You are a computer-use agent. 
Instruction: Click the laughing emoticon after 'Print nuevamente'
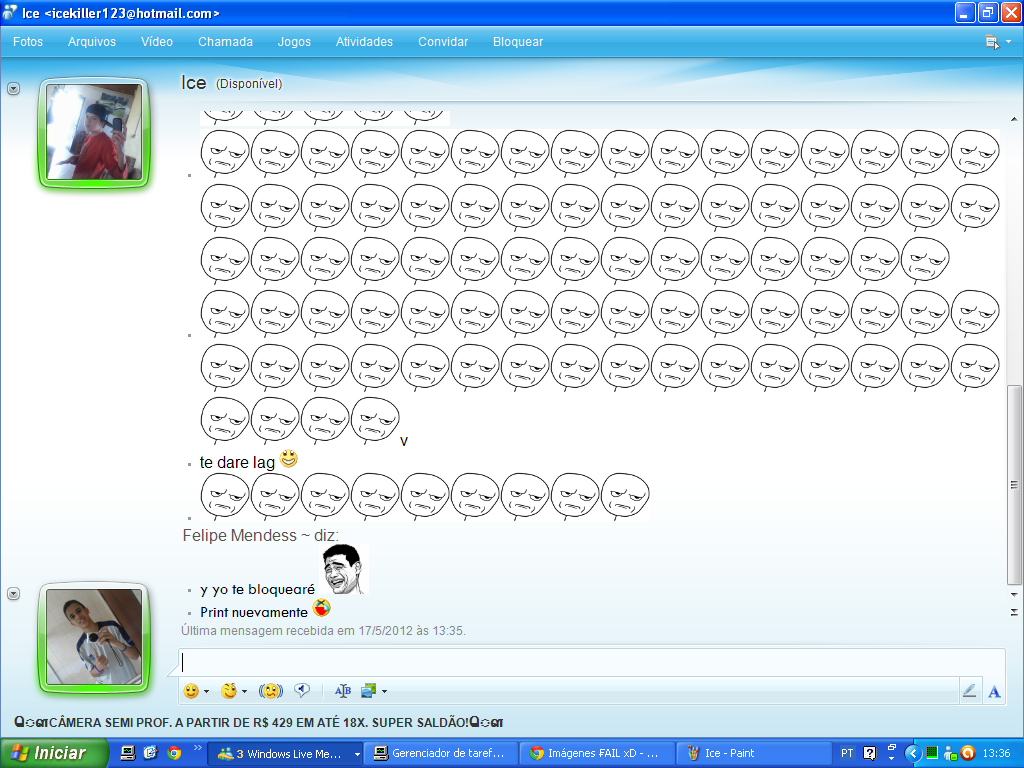click(x=322, y=608)
